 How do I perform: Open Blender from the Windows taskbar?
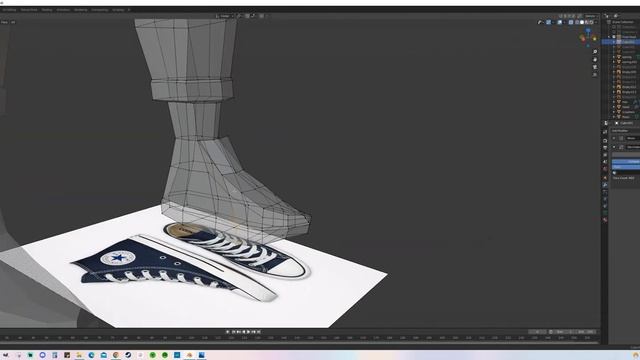(189, 355)
